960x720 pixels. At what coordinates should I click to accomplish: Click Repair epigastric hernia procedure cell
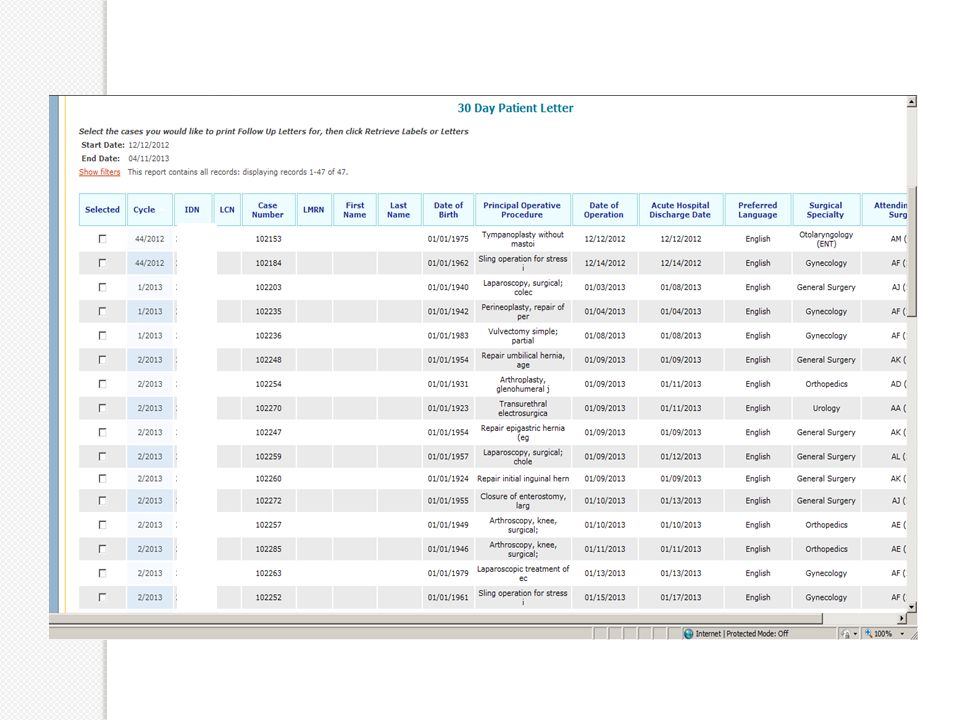click(523, 432)
